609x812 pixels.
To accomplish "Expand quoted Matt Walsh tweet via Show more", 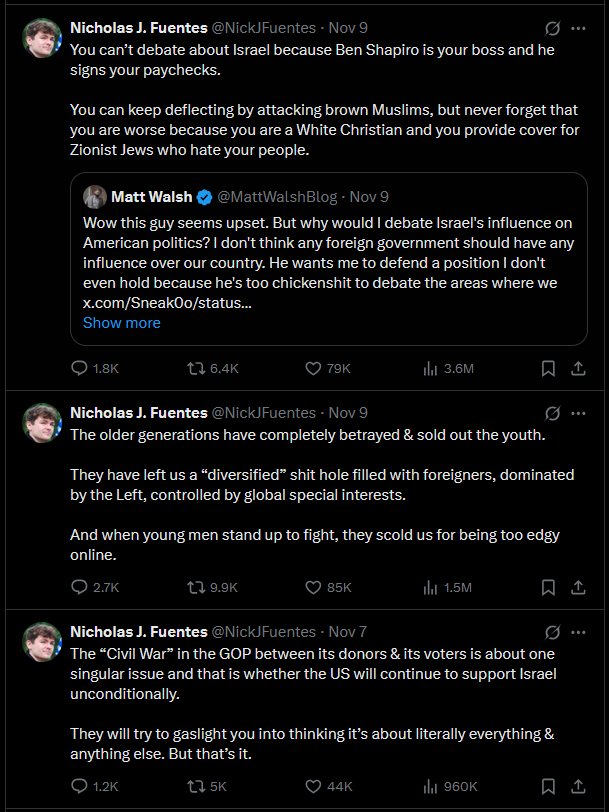I will (x=122, y=323).
